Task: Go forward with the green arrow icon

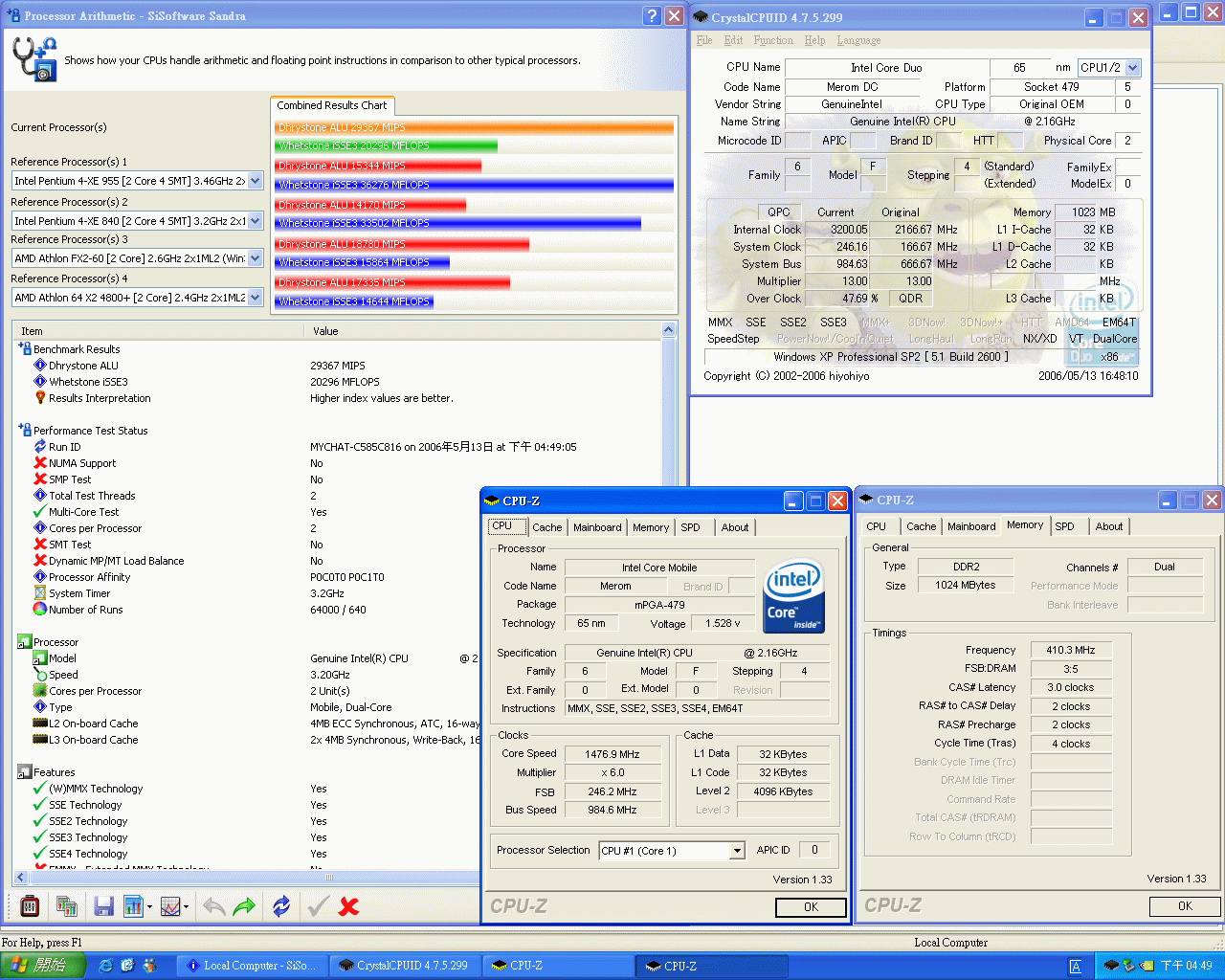Action: coord(245,905)
